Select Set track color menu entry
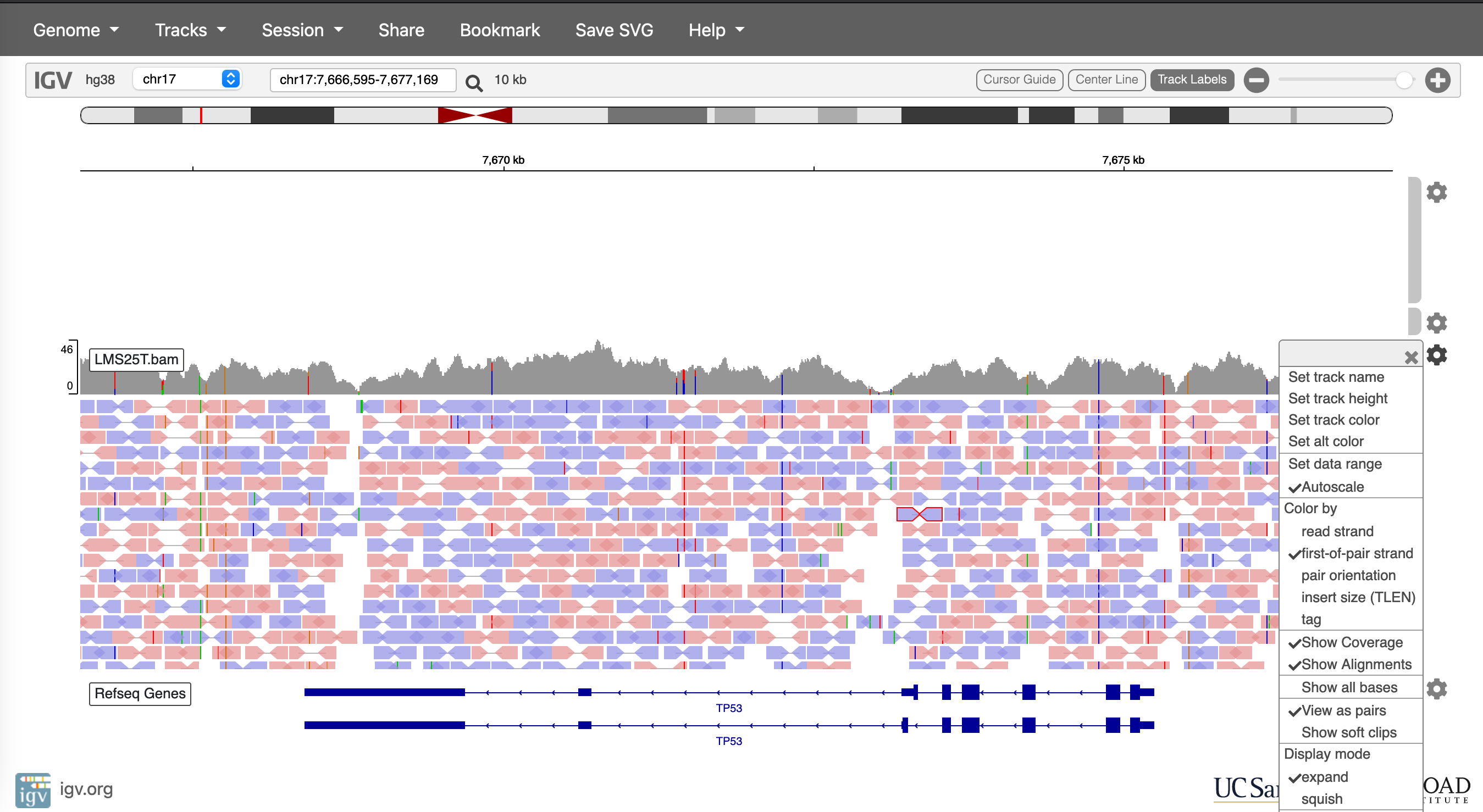The height and width of the screenshot is (812, 1483). click(x=1333, y=420)
